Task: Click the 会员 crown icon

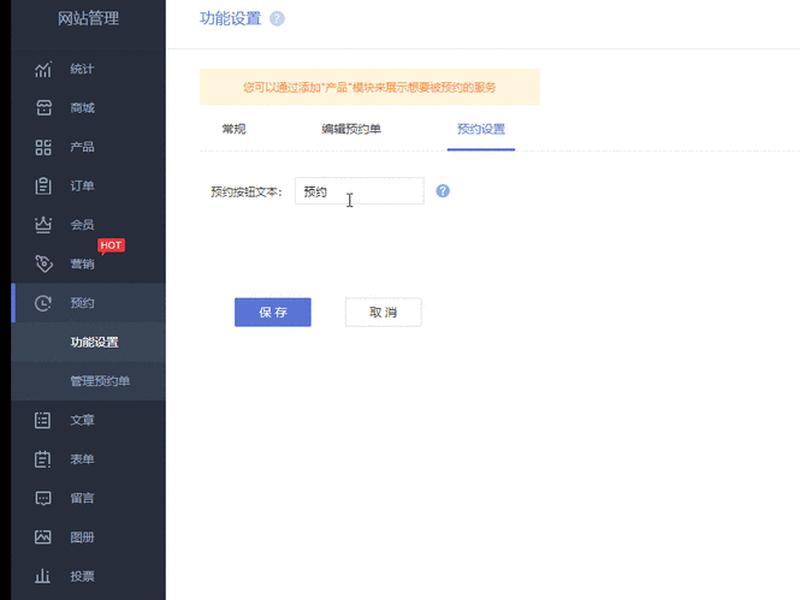Action: click(43, 224)
